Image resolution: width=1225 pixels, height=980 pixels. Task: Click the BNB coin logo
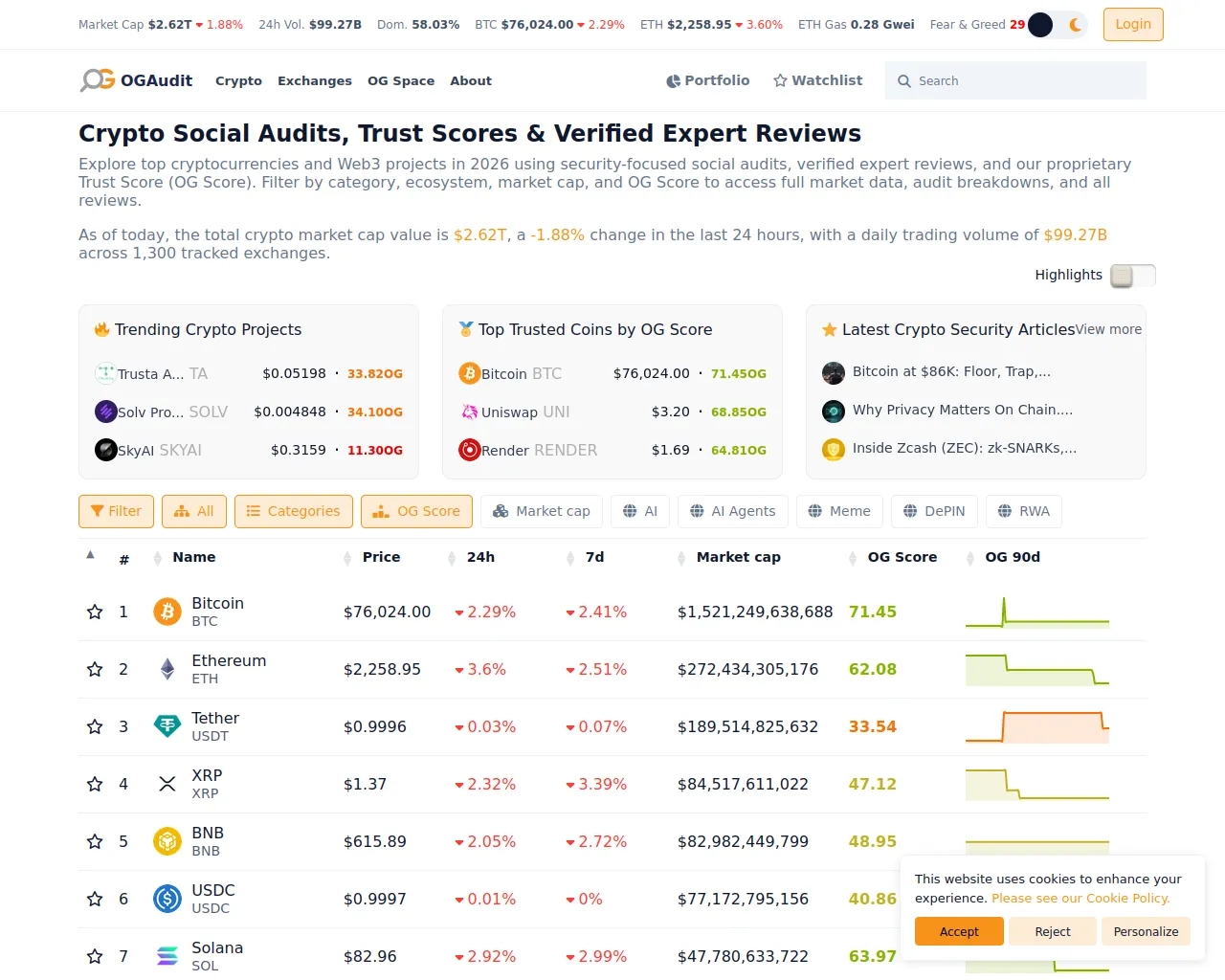(167, 841)
